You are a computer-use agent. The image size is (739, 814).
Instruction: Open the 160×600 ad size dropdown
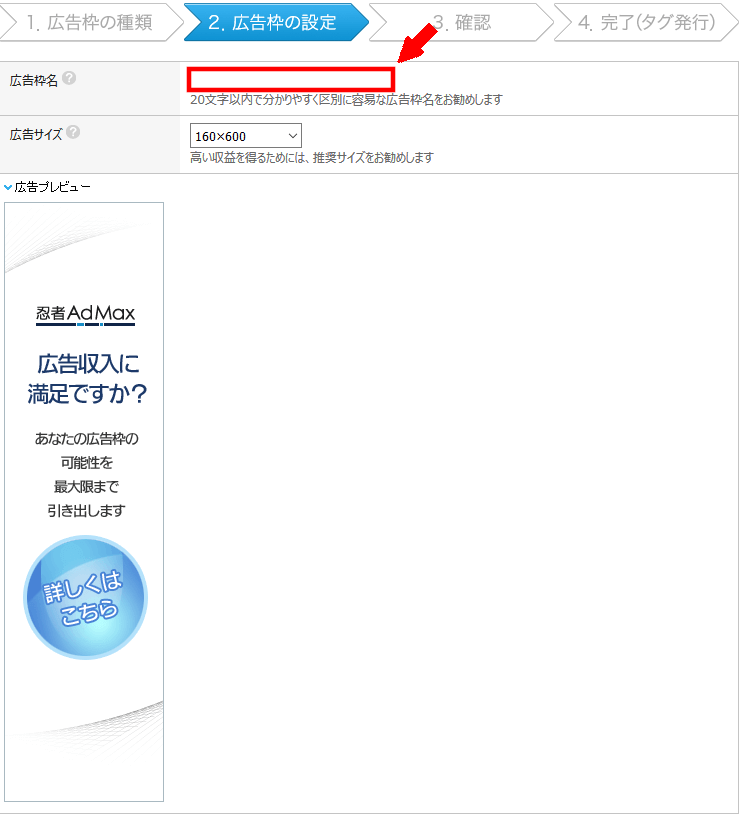pyautogui.click(x=245, y=136)
